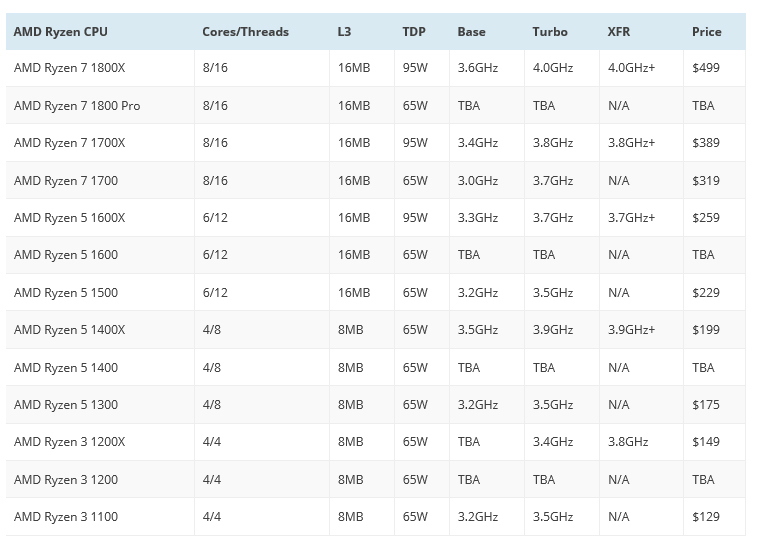757x551 pixels.
Task: Select the $175 price cell
Action: click(x=705, y=405)
